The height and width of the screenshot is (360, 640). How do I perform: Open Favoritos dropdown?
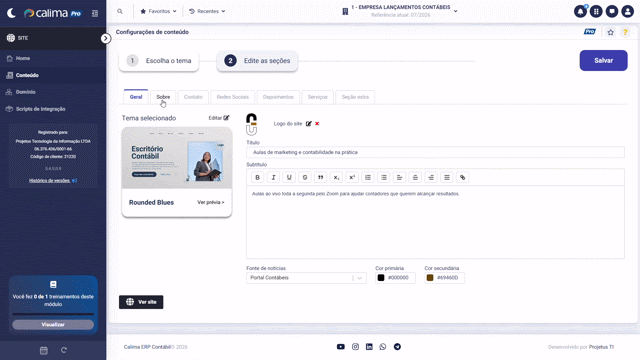click(158, 11)
